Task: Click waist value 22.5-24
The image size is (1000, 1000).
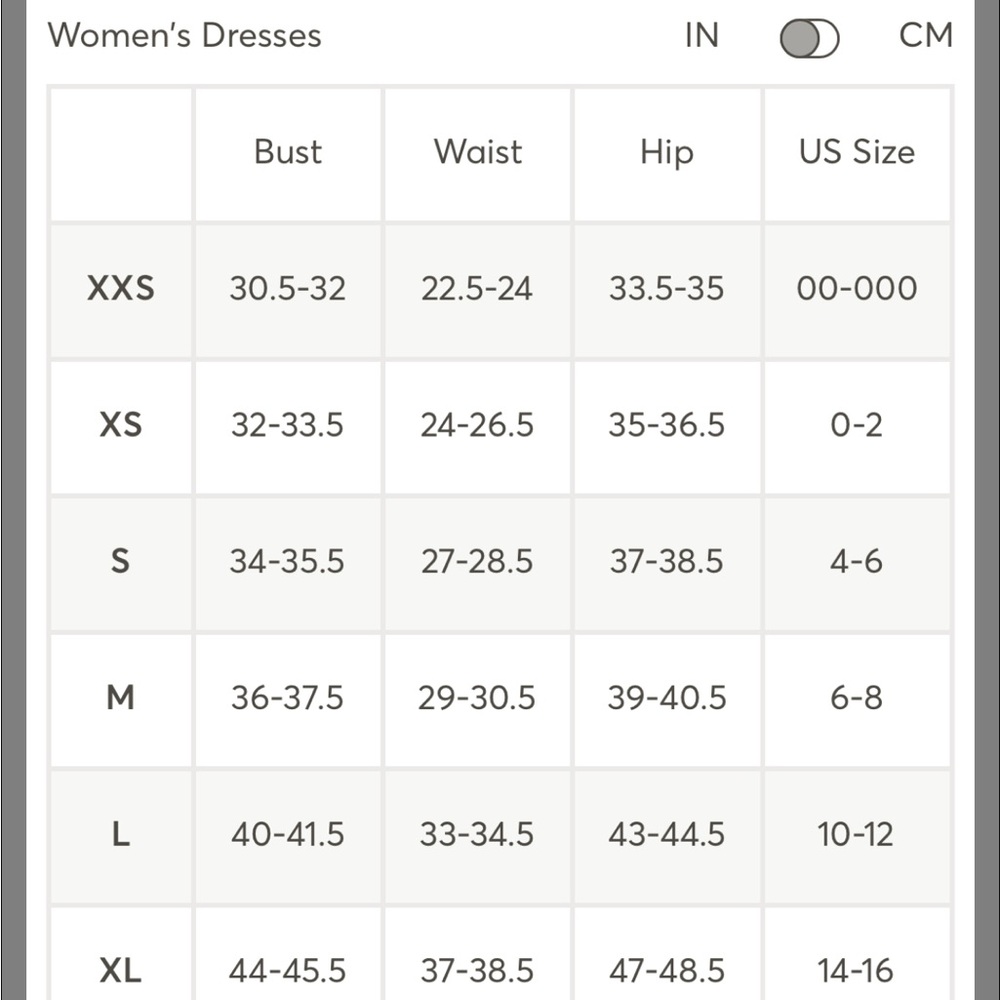Action: [476, 288]
